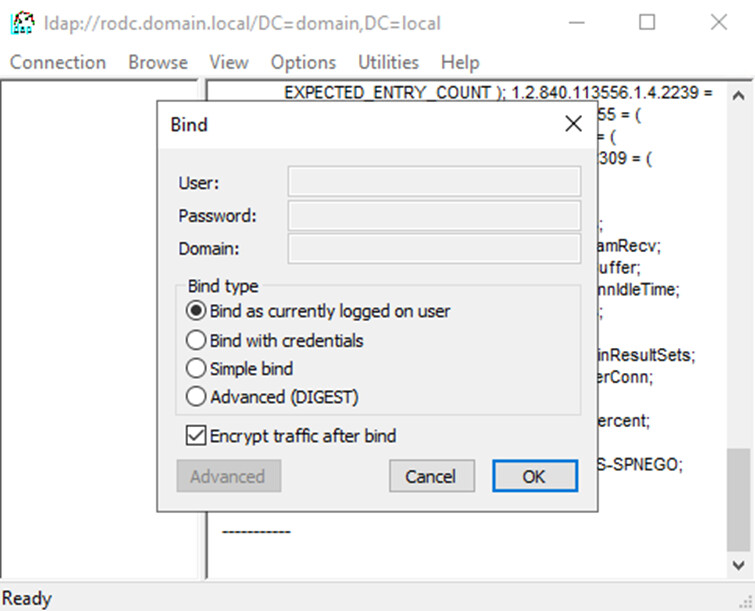The height and width of the screenshot is (611, 755).
Task: Open the Options menu
Action: click(303, 62)
